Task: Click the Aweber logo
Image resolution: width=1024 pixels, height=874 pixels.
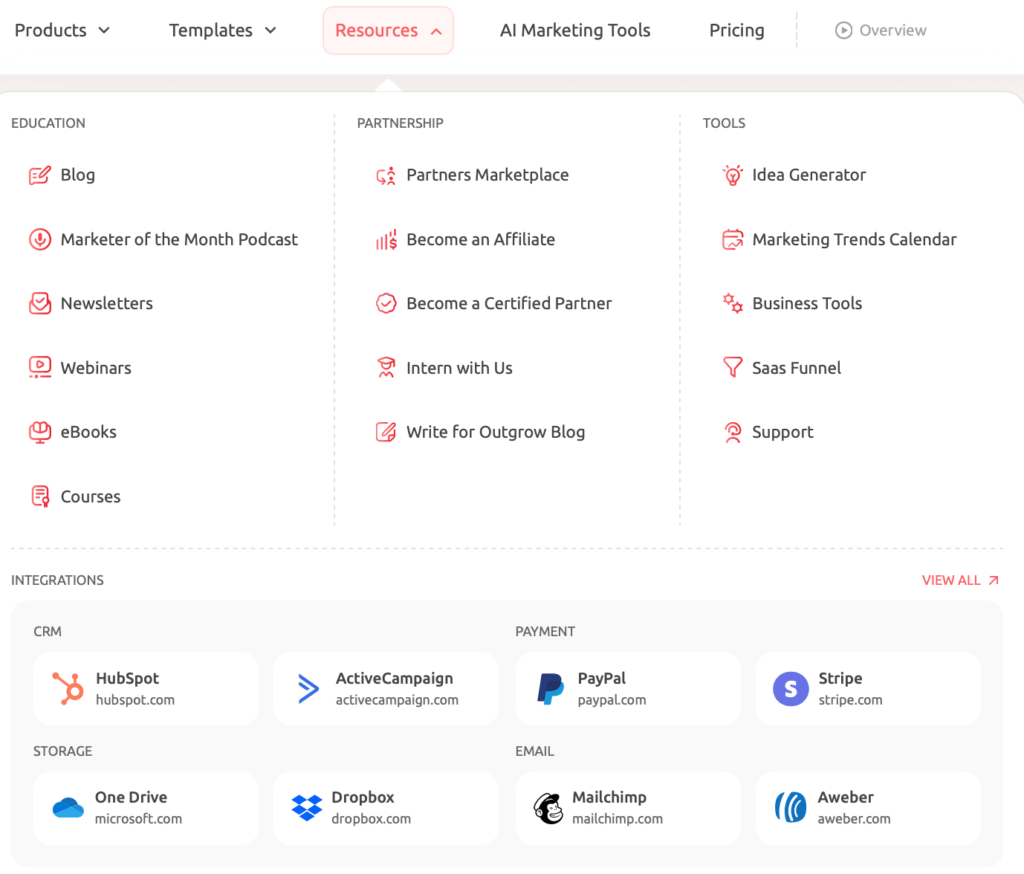Action: click(x=790, y=808)
